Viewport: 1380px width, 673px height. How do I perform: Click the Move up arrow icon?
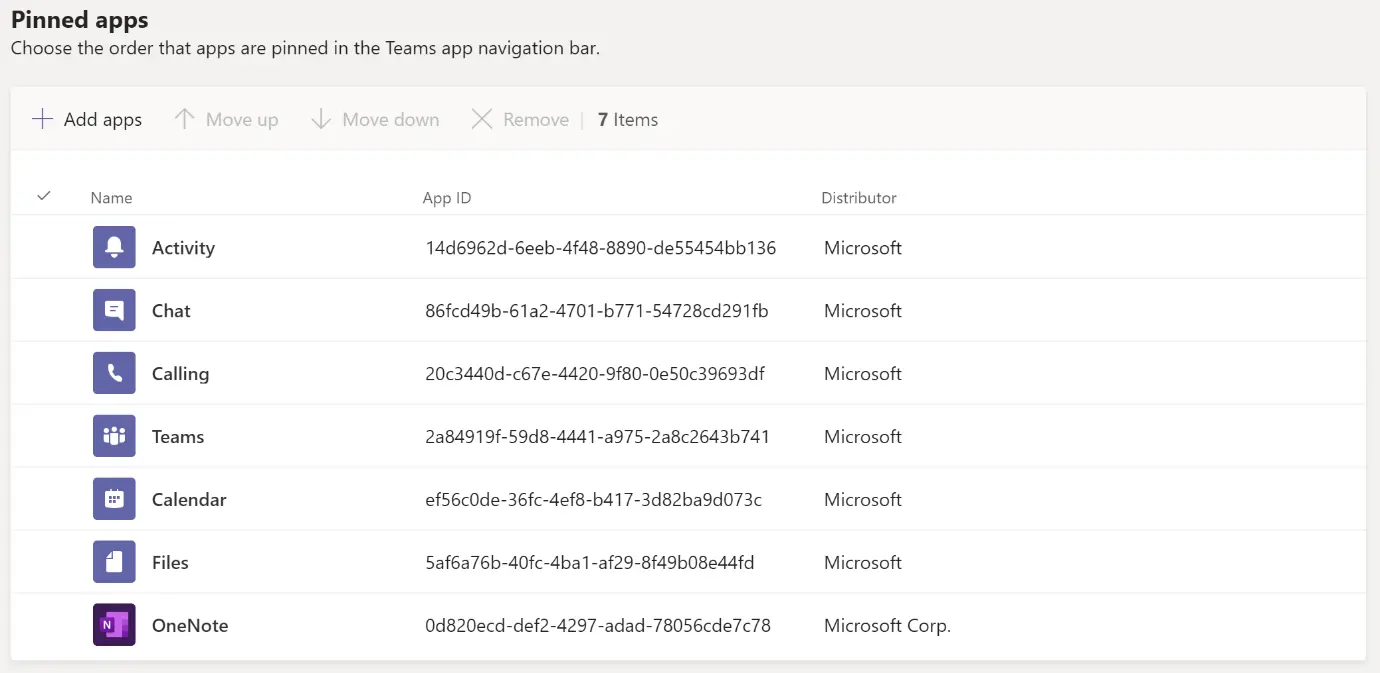184,119
